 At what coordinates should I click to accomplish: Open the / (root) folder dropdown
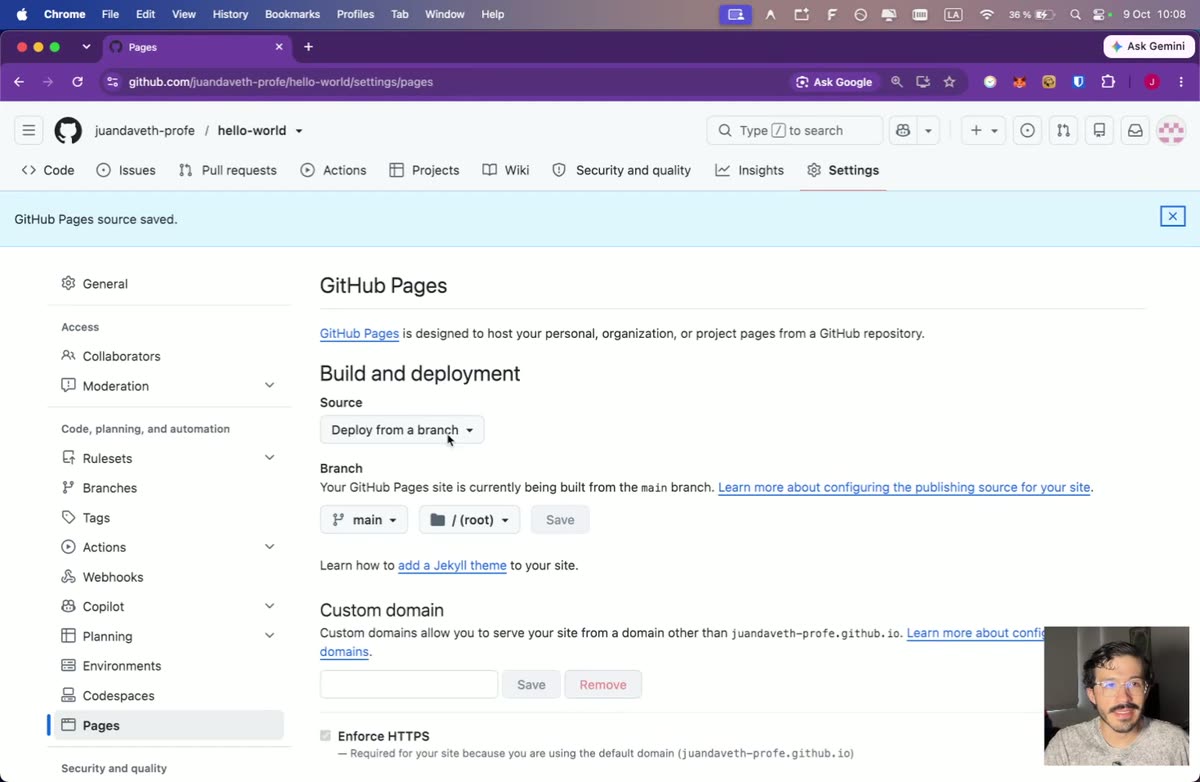(x=469, y=520)
